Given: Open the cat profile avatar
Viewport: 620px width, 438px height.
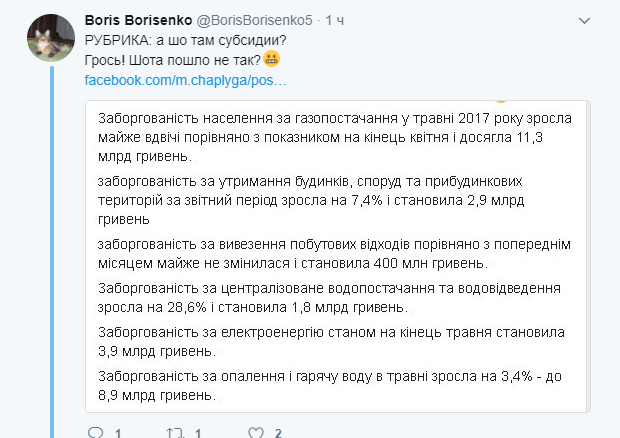Looking at the screenshot, I should [51, 38].
